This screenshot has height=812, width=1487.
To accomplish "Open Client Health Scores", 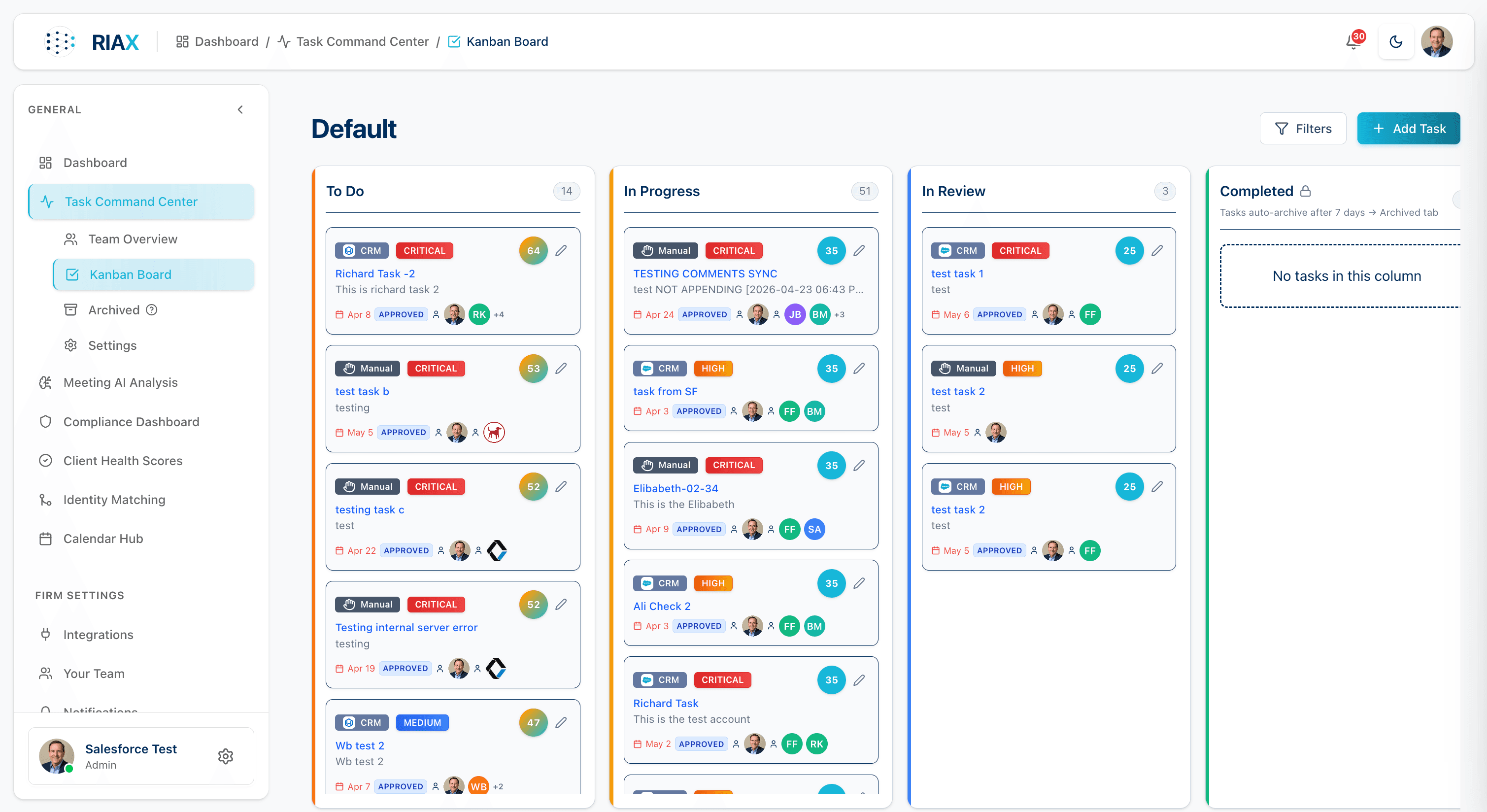I will (141, 461).
